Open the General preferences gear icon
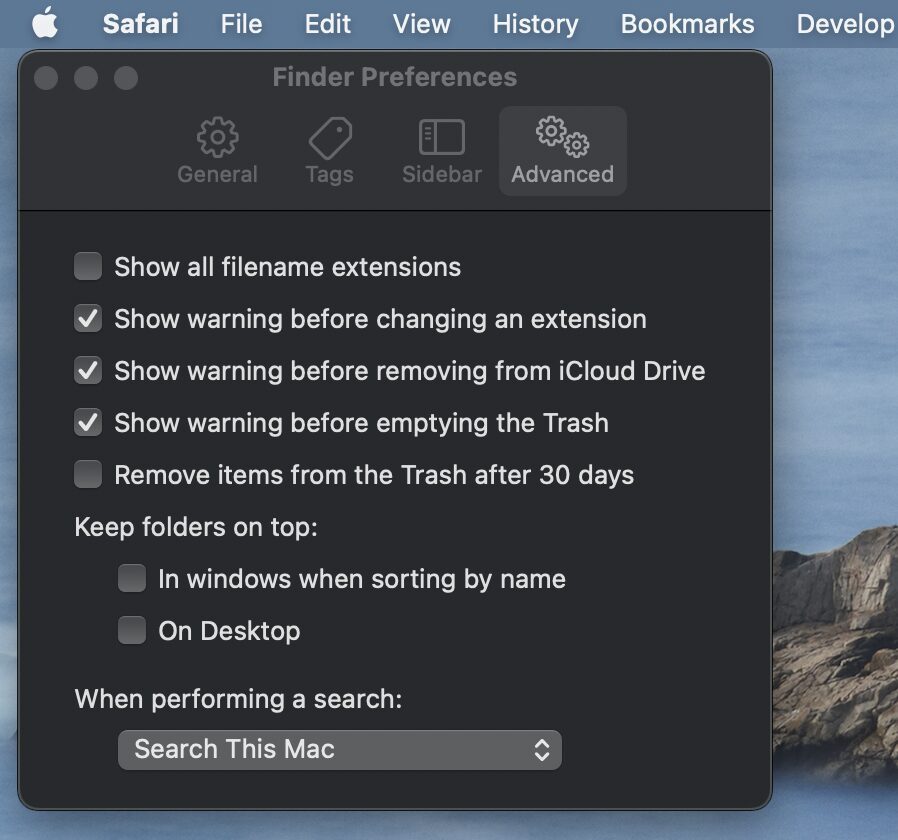 pyautogui.click(x=217, y=138)
